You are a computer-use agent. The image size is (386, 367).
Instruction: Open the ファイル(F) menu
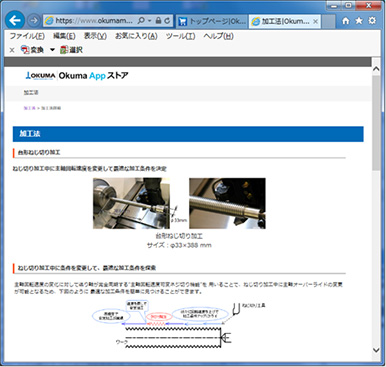(27, 36)
